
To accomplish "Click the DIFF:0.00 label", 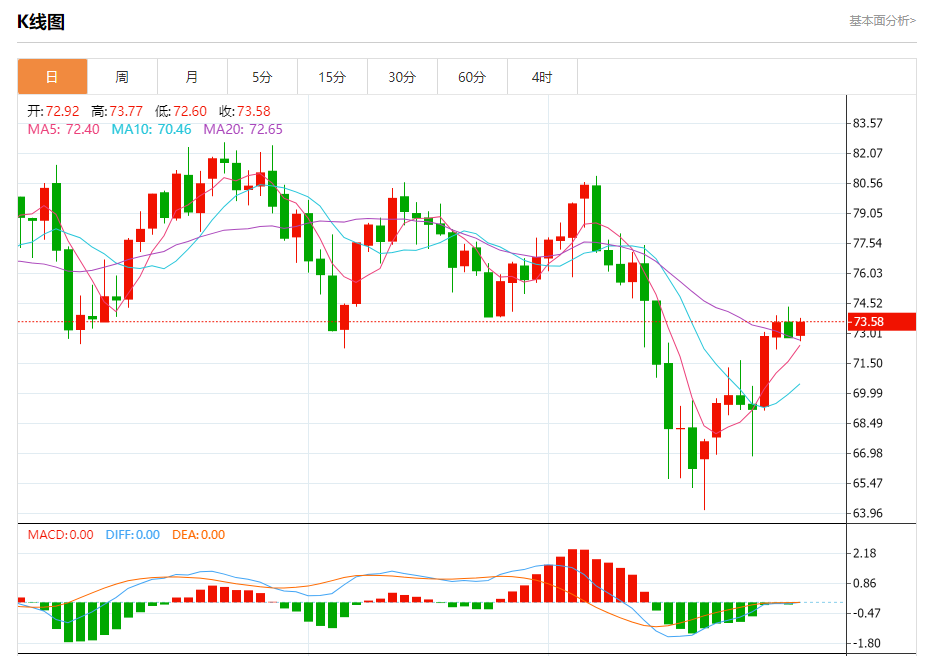I will (132, 535).
